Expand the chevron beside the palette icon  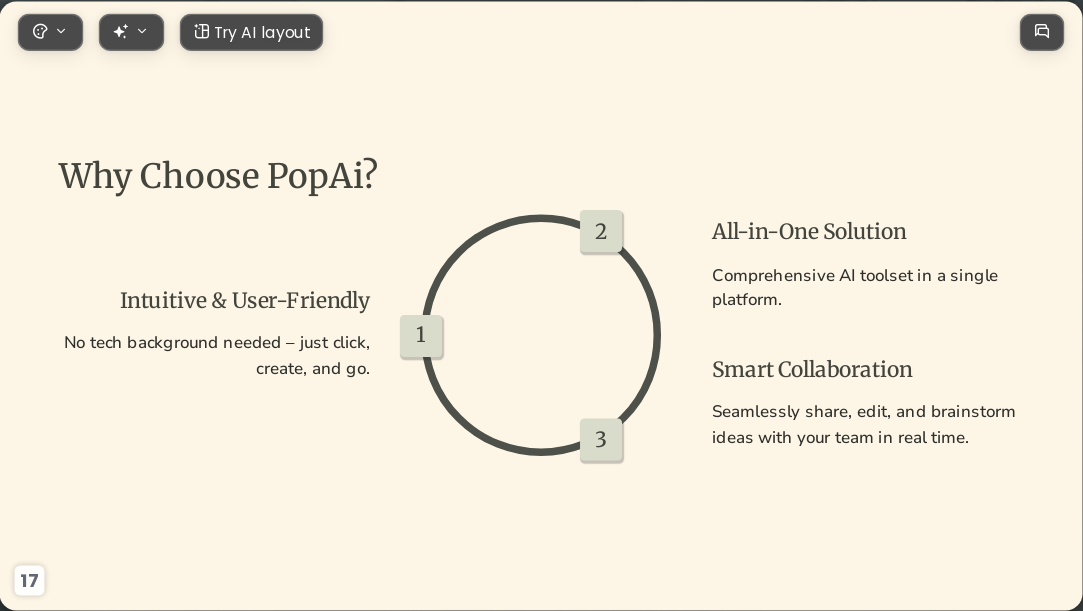tap(61, 32)
